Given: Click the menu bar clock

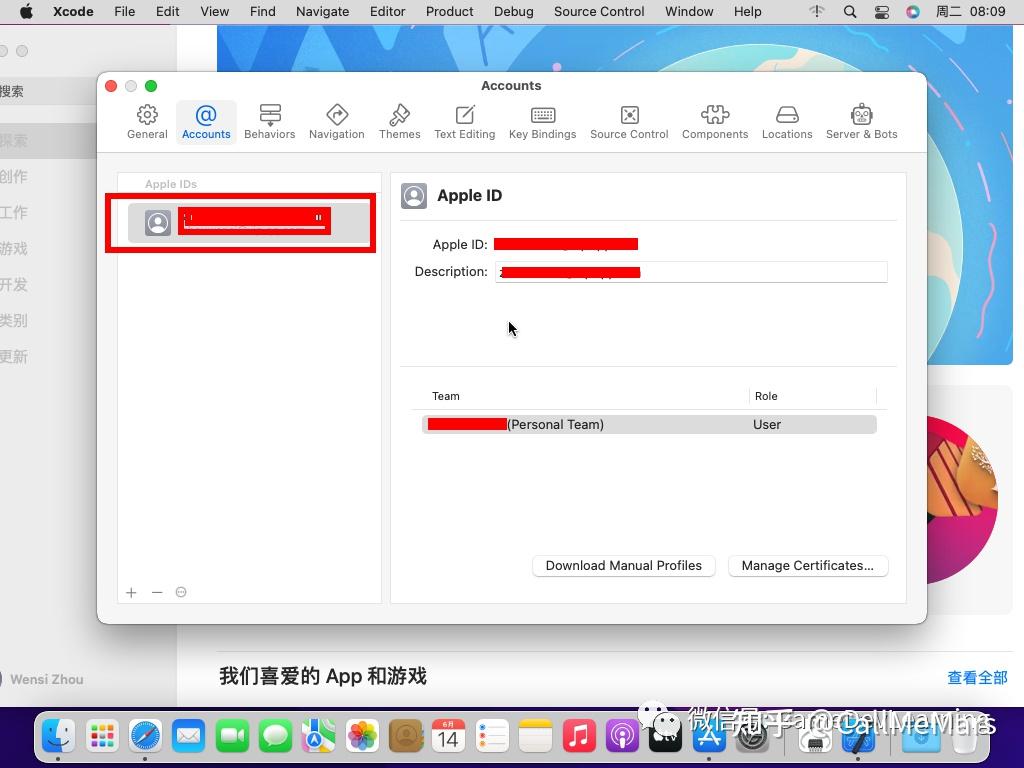Looking at the screenshot, I should click(x=970, y=12).
